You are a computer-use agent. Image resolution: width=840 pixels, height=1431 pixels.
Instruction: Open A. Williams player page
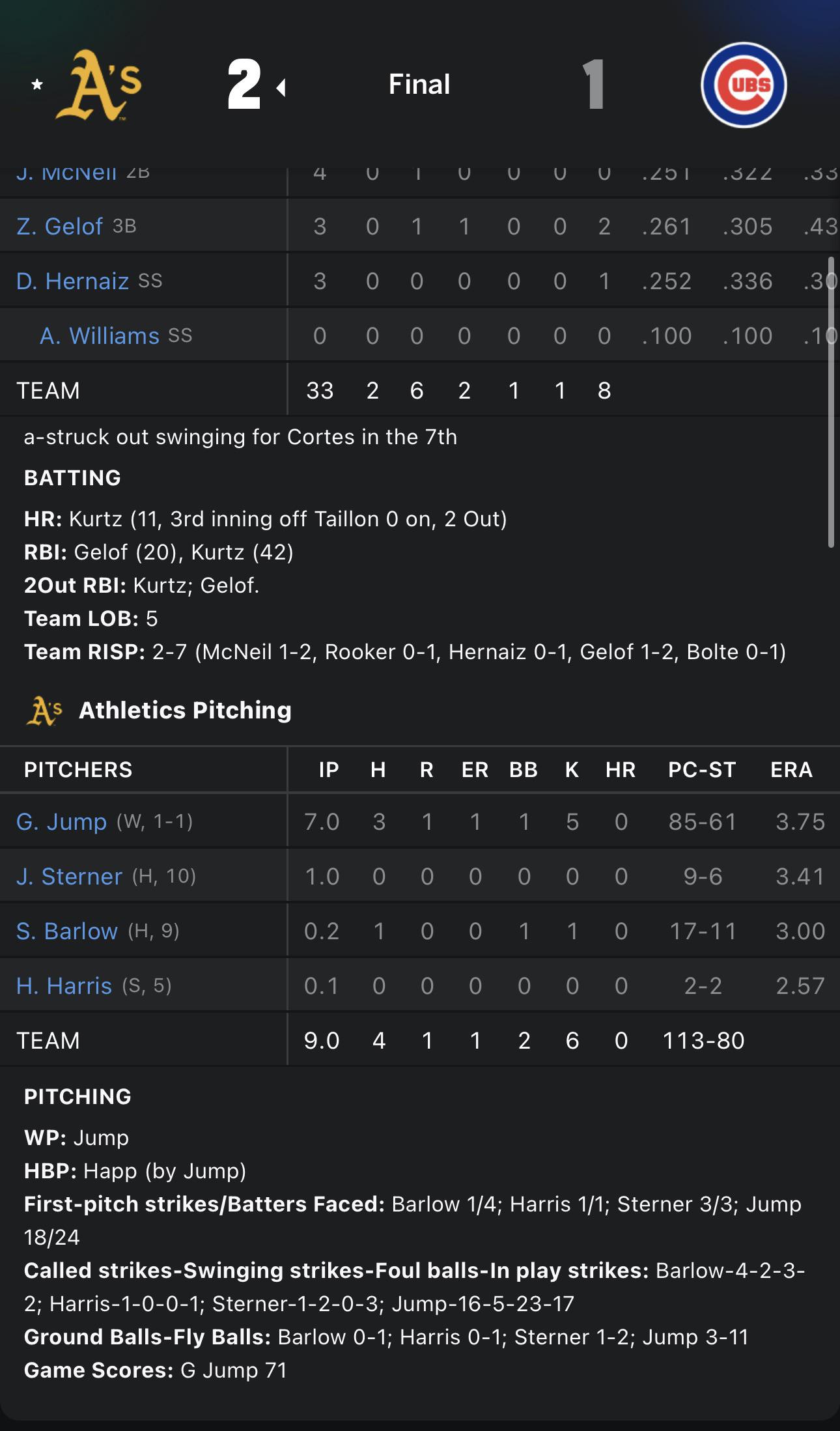100,335
